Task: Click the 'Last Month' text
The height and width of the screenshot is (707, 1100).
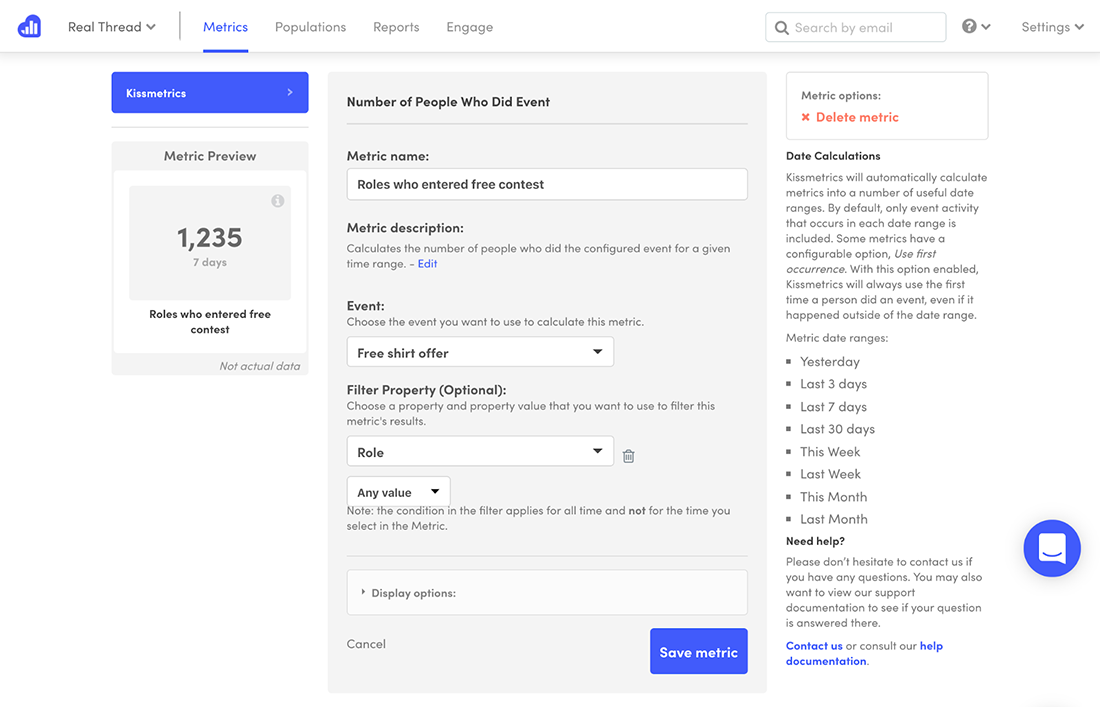Action: (x=834, y=519)
